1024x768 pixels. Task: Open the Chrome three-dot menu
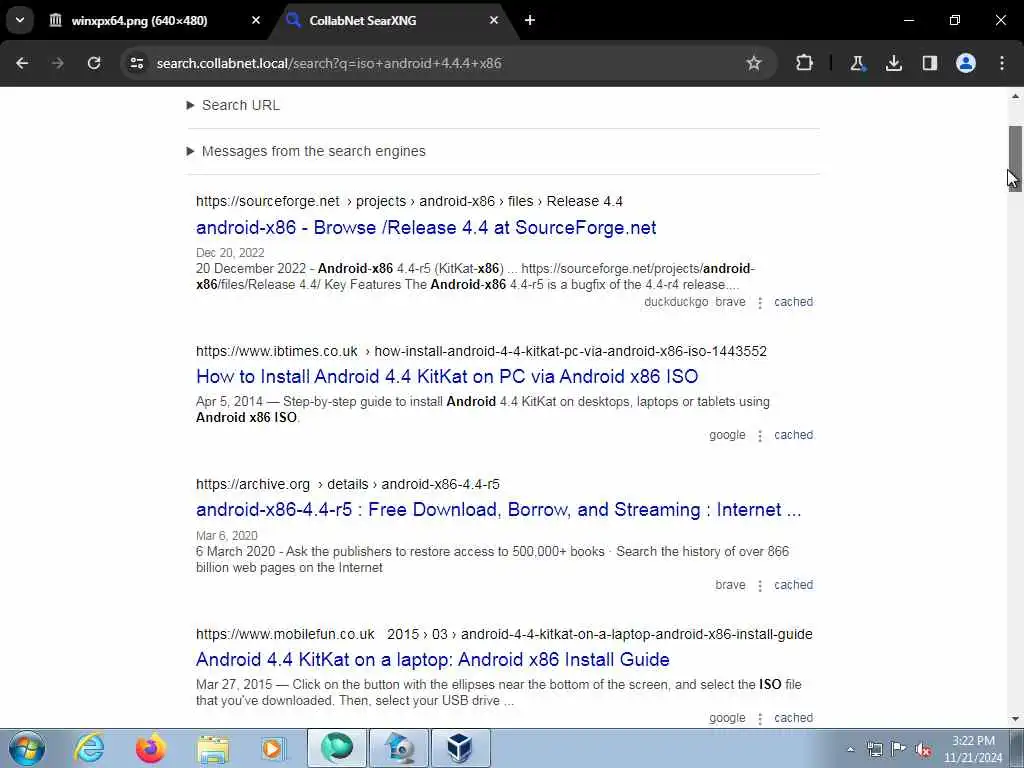(x=1002, y=63)
